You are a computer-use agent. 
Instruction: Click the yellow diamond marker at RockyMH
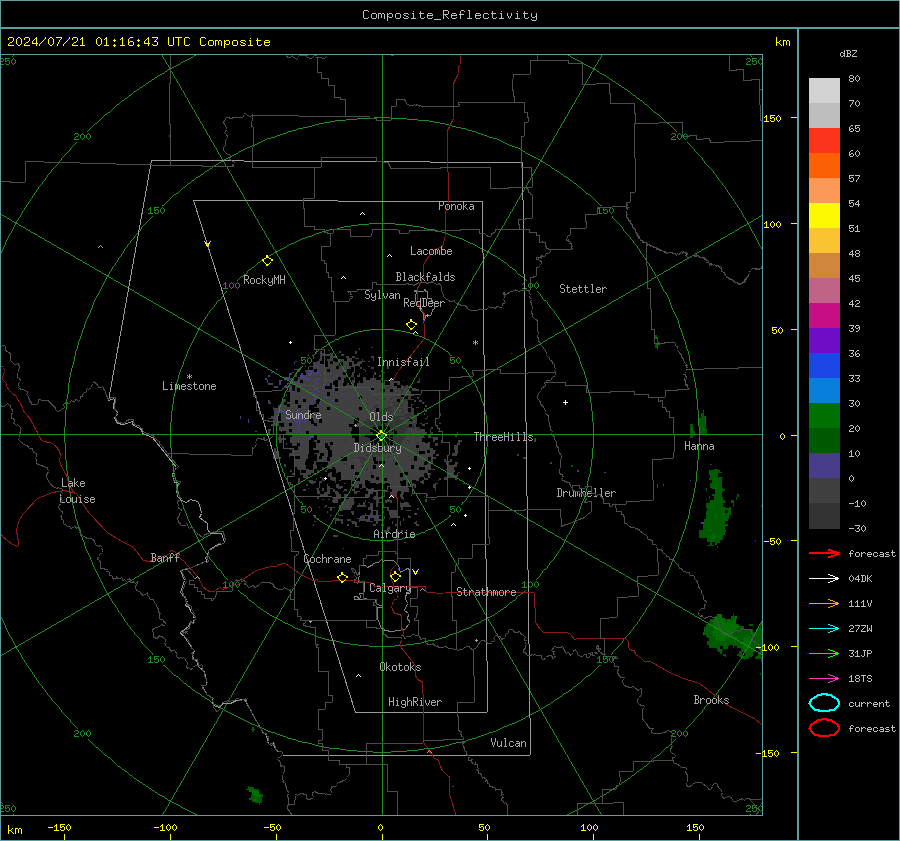tap(267, 261)
